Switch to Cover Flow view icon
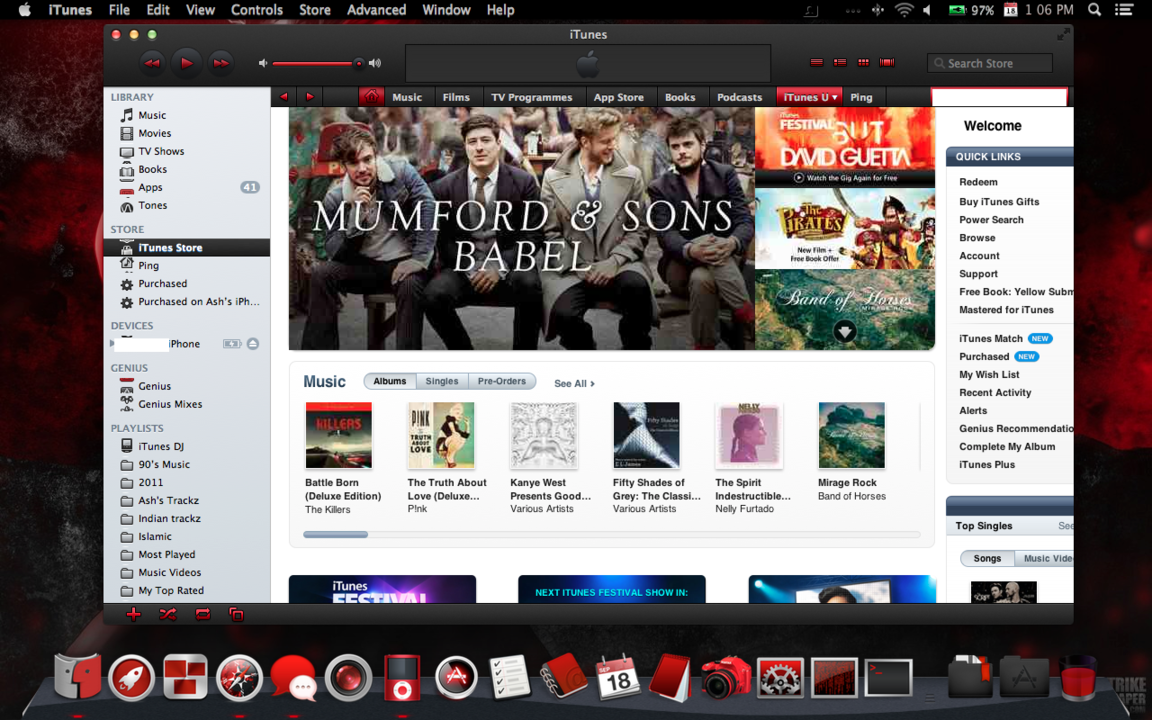 click(887, 62)
